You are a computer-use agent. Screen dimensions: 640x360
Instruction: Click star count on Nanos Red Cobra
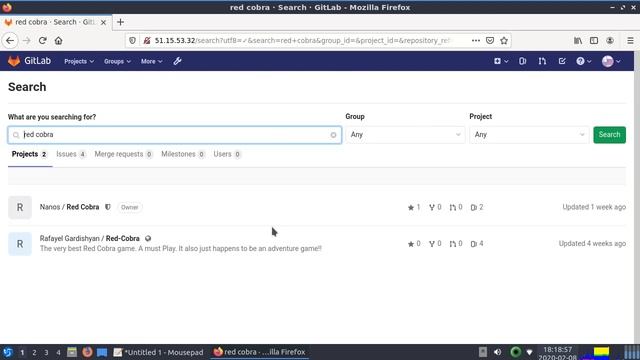coord(414,207)
